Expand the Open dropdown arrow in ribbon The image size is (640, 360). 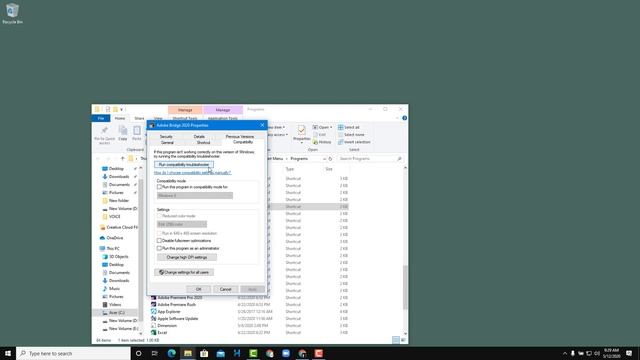tap(331, 127)
